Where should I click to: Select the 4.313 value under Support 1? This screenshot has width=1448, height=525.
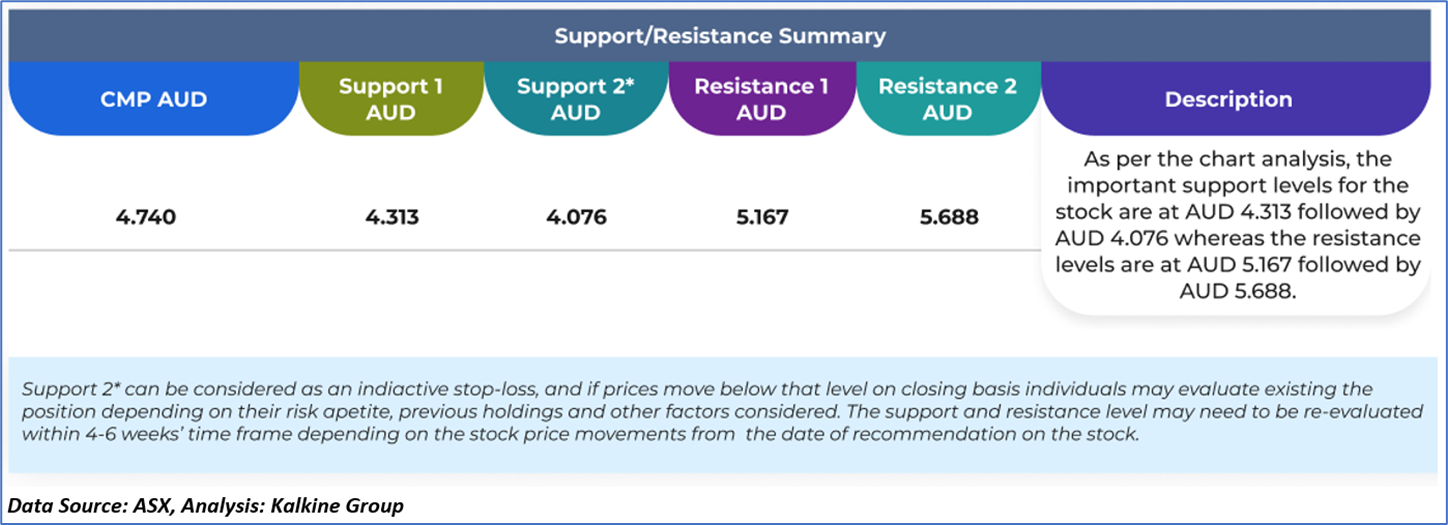[x=390, y=217]
